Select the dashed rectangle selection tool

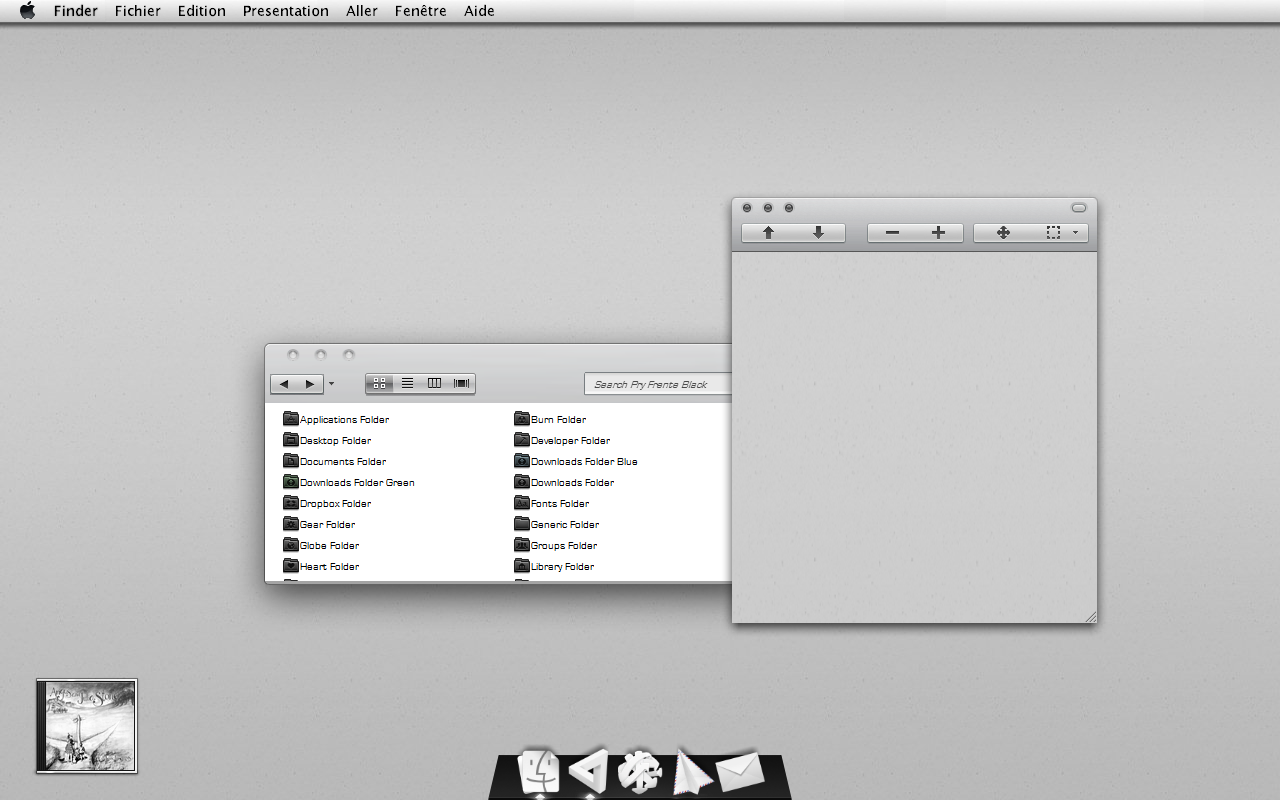pos(1053,233)
